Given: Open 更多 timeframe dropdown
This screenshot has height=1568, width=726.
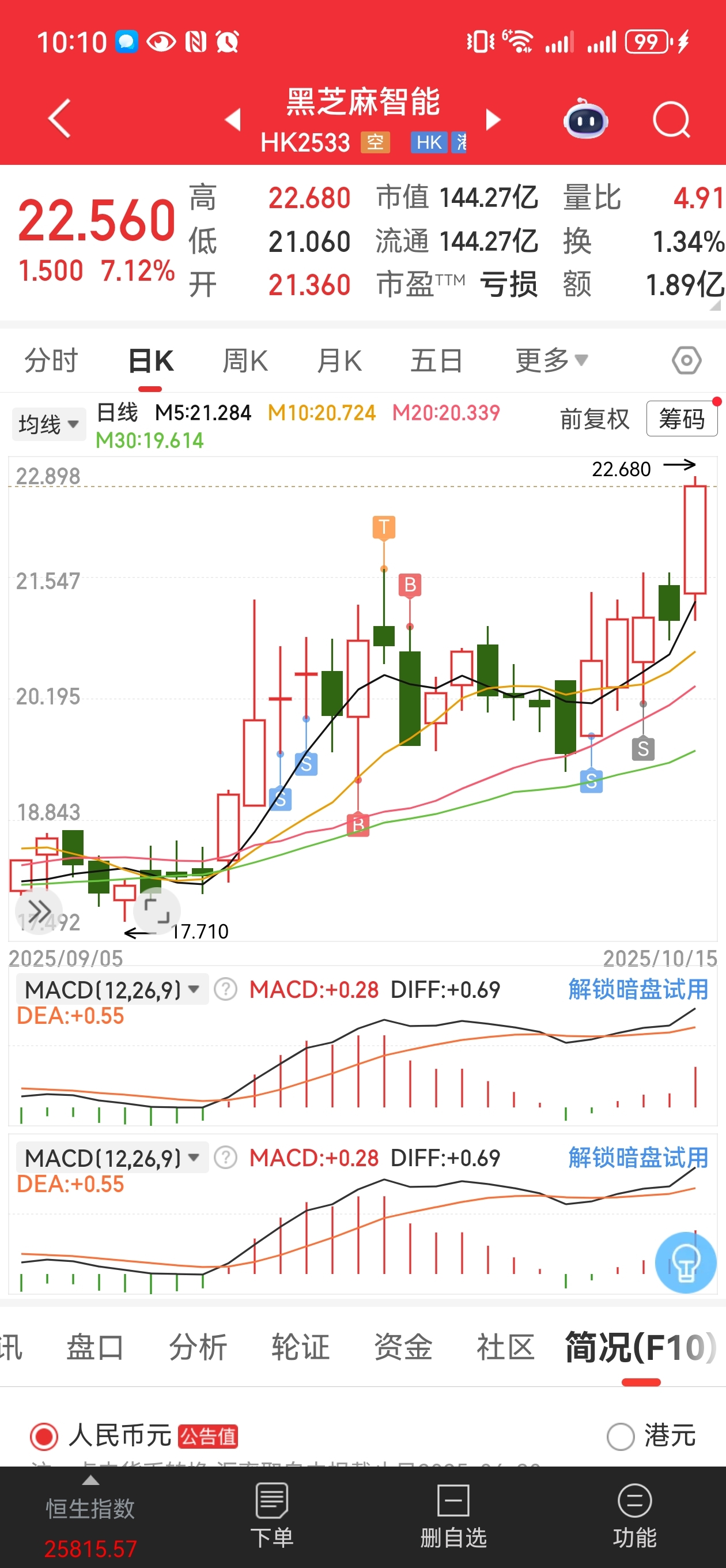Looking at the screenshot, I should (552, 360).
